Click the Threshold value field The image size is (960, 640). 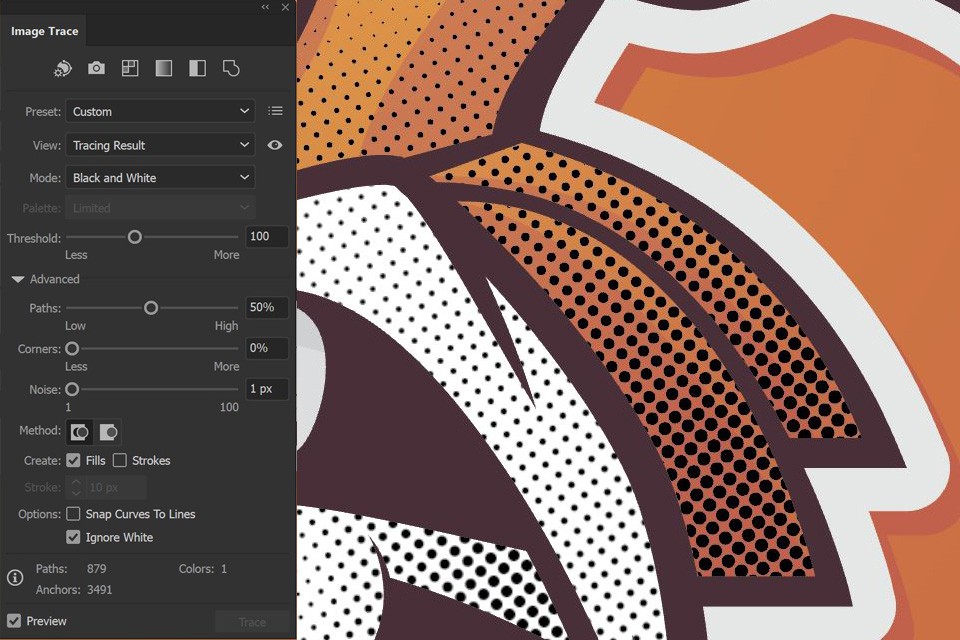(x=266, y=236)
